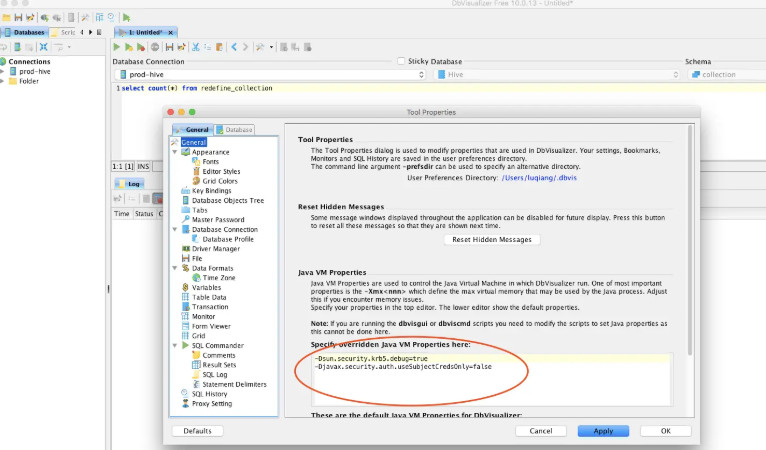Collapse the SQL Commander section in properties tree
Screen dimensions: 766x450
[x=175, y=345]
